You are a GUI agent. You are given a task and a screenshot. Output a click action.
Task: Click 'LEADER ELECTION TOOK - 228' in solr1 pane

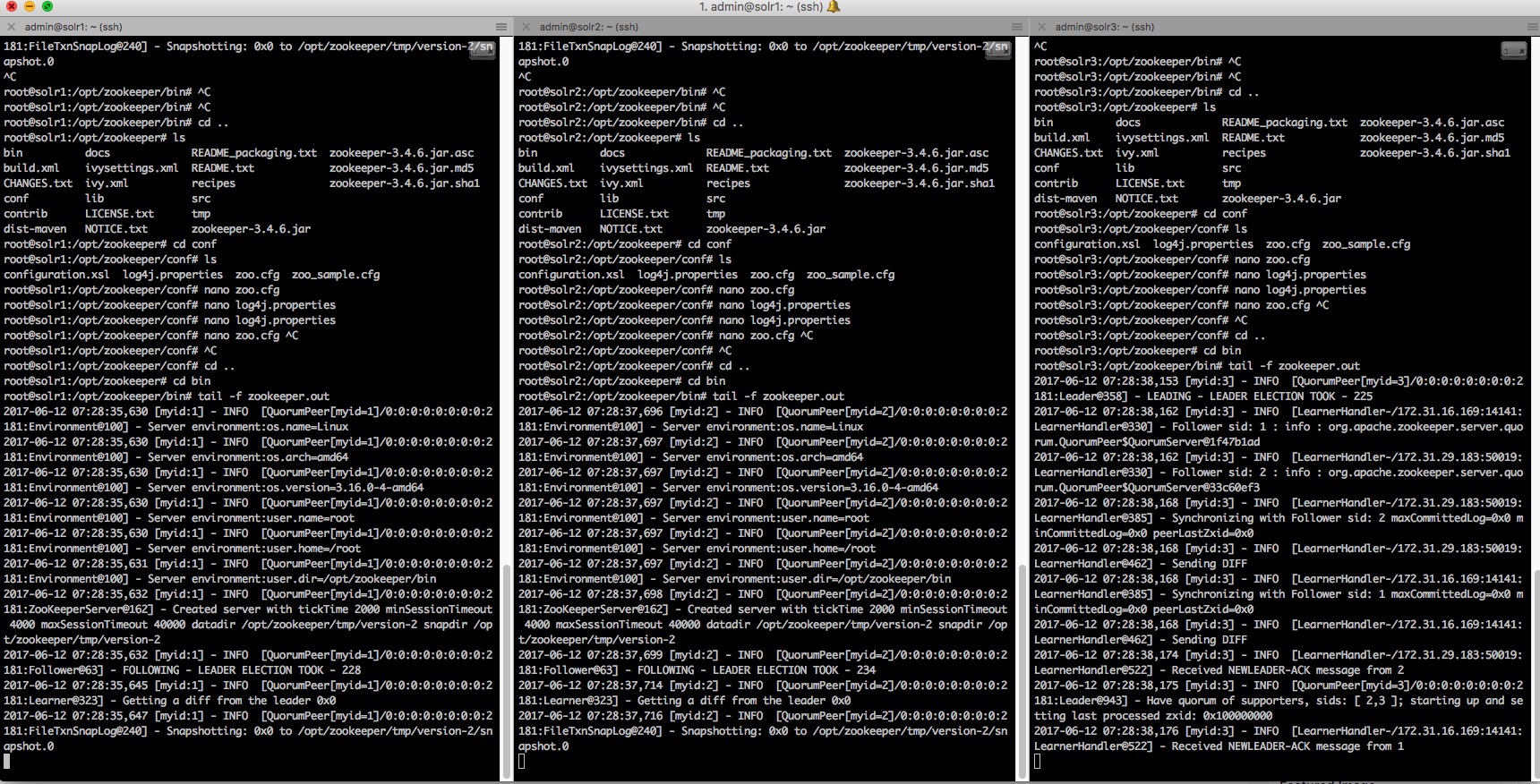point(279,670)
